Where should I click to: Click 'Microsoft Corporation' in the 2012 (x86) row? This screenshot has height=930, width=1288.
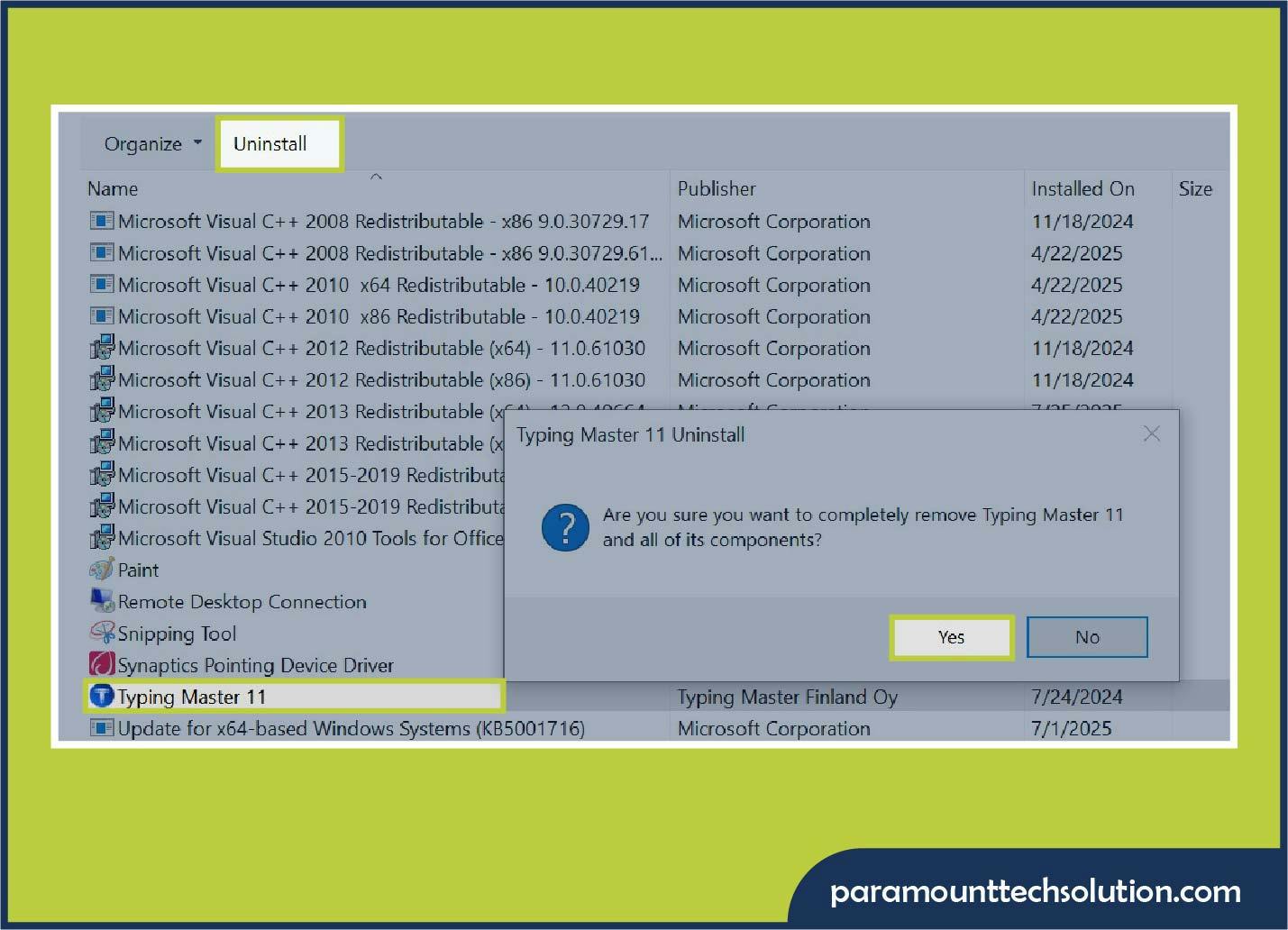tap(773, 379)
